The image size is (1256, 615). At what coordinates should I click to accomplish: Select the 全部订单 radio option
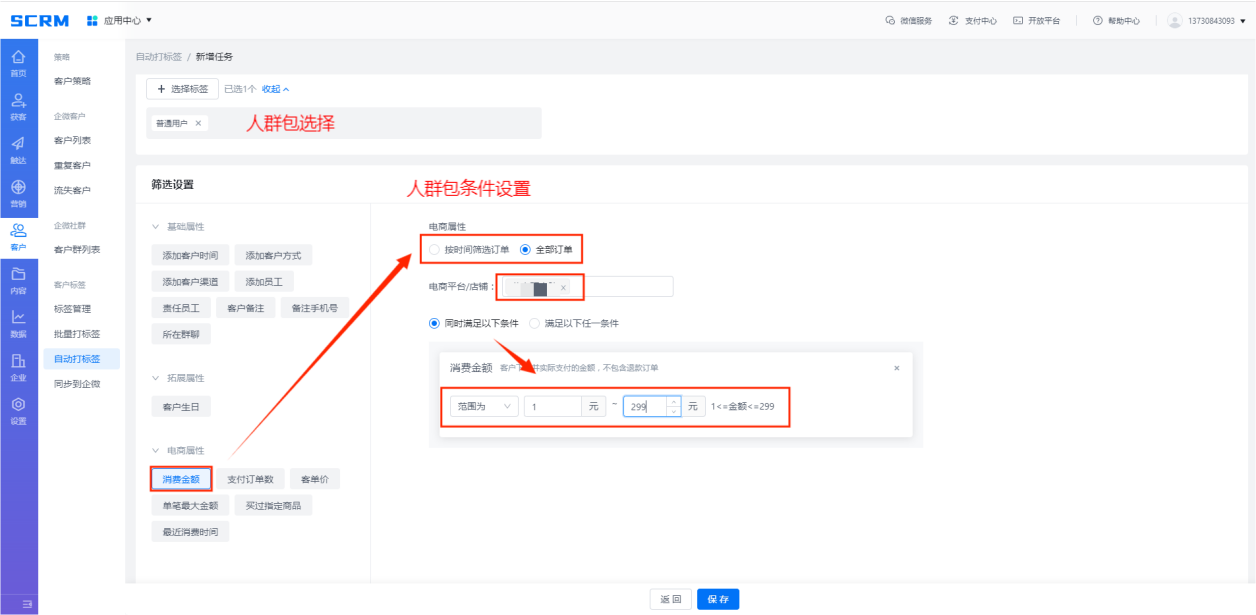525,249
